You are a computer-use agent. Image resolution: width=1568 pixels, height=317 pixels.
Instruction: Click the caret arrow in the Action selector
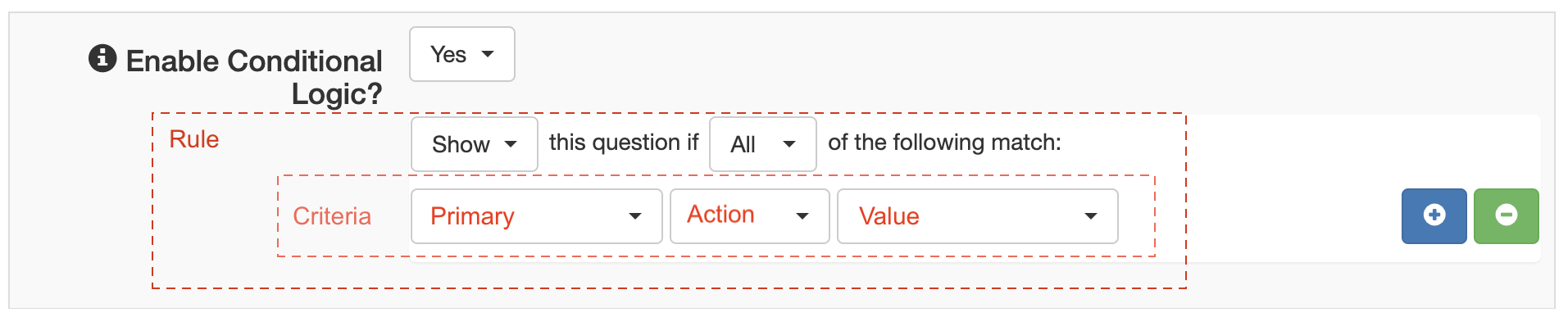tap(802, 216)
